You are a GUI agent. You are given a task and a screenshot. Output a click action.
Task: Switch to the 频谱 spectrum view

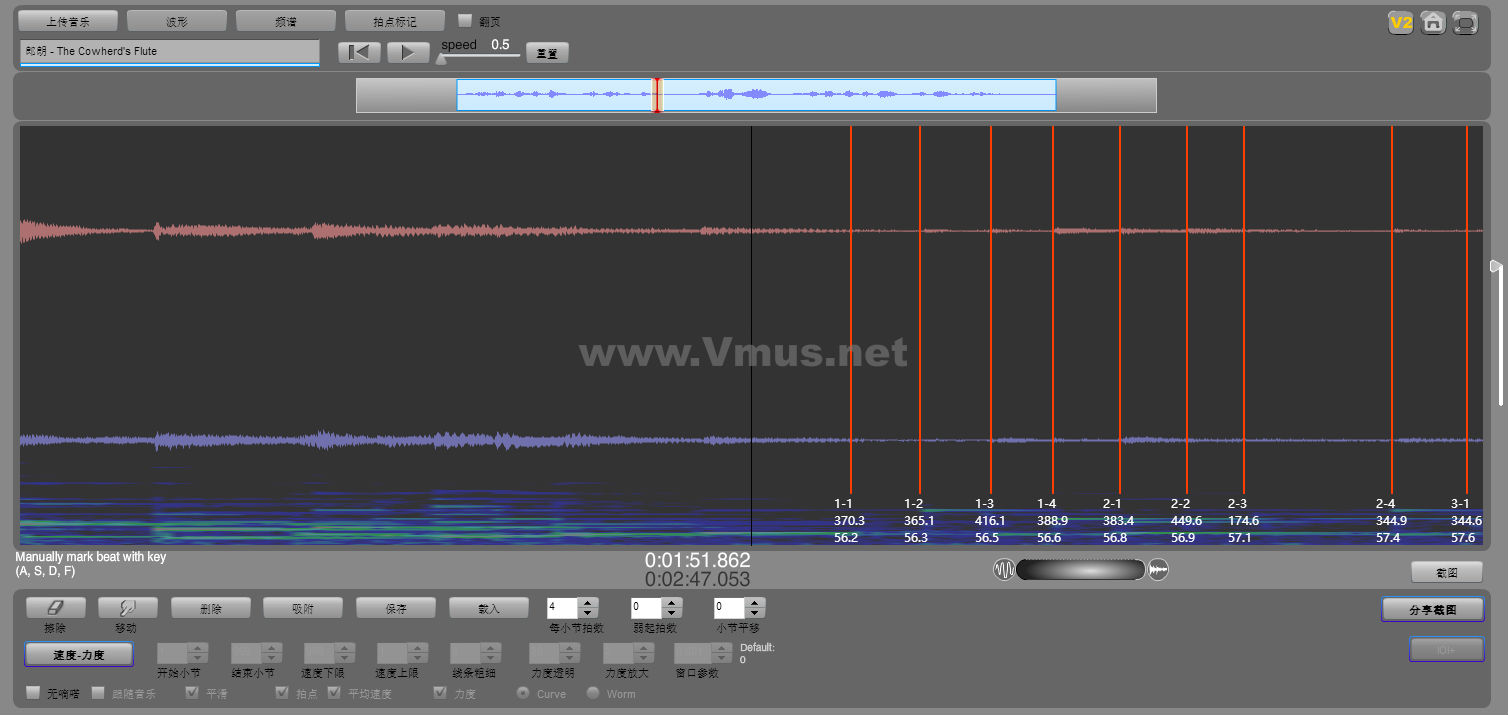coord(285,21)
